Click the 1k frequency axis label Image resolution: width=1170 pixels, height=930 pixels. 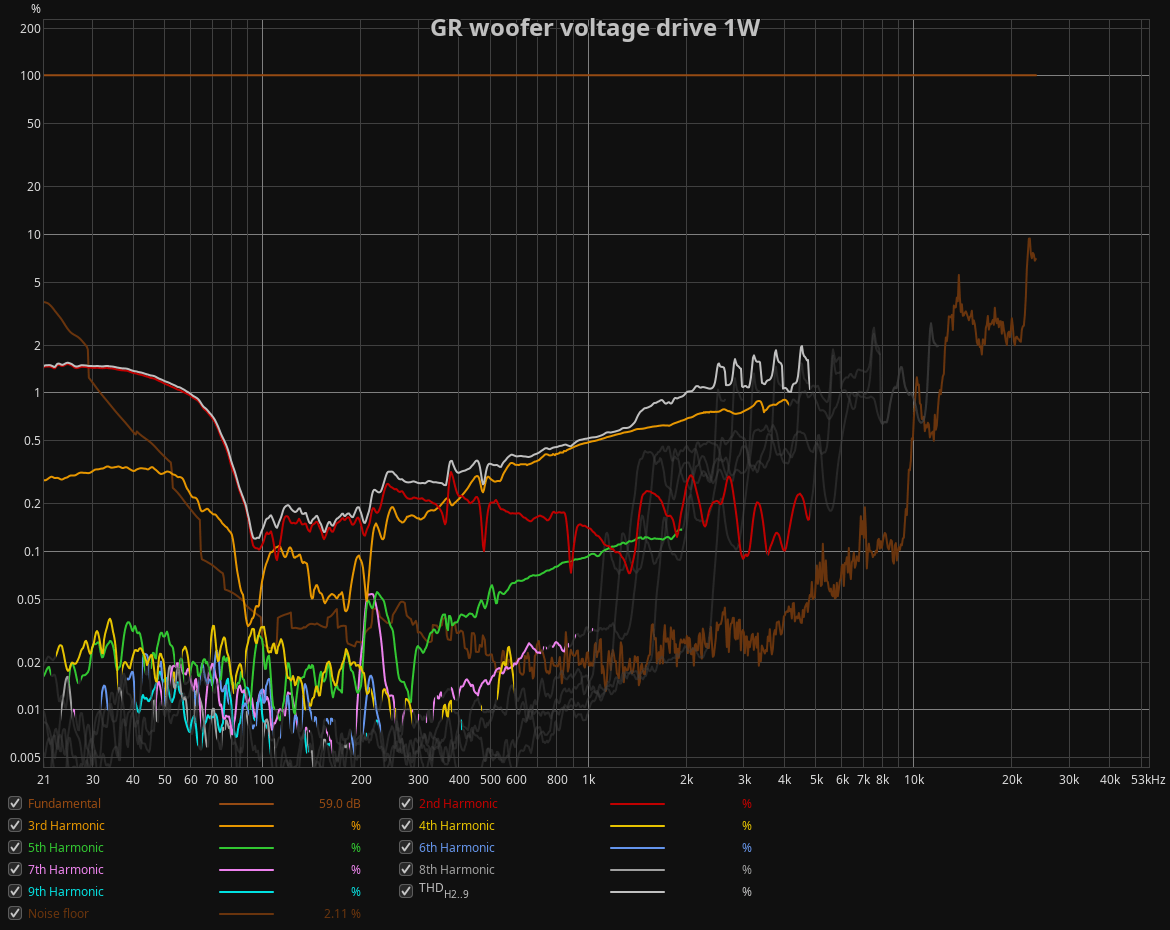click(589, 780)
